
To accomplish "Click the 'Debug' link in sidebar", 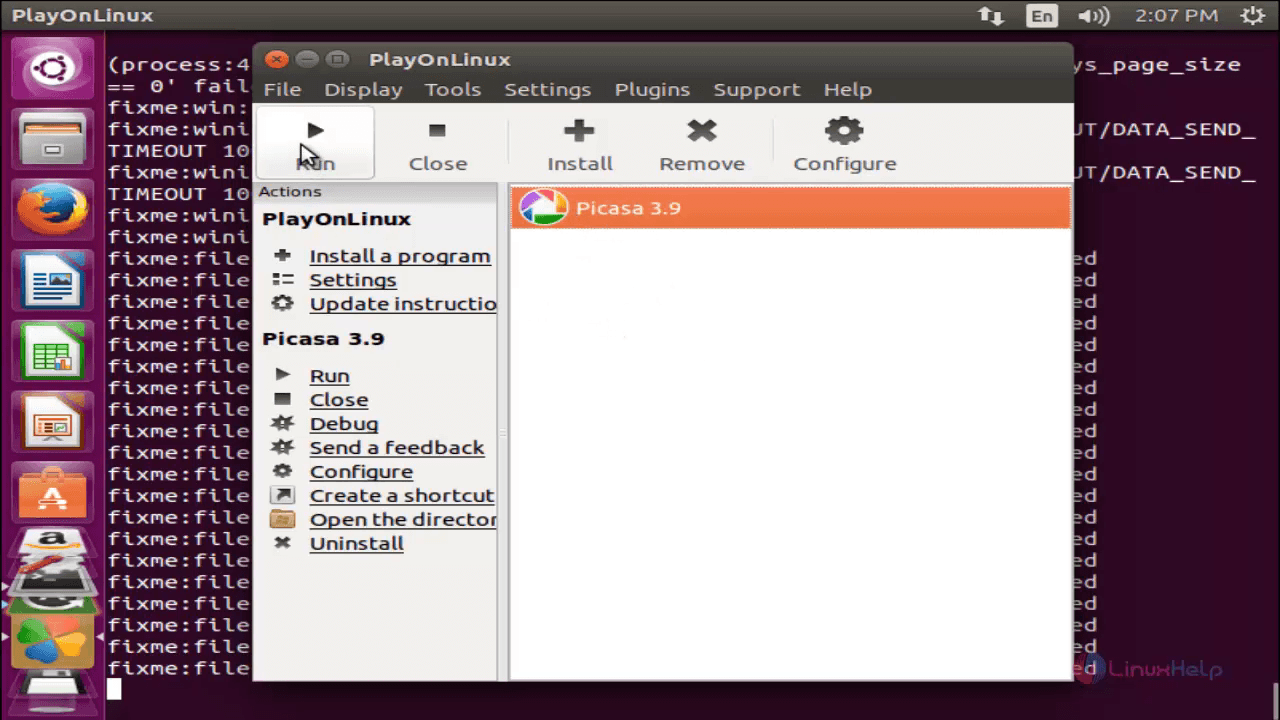I will pyautogui.click(x=344, y=424).
